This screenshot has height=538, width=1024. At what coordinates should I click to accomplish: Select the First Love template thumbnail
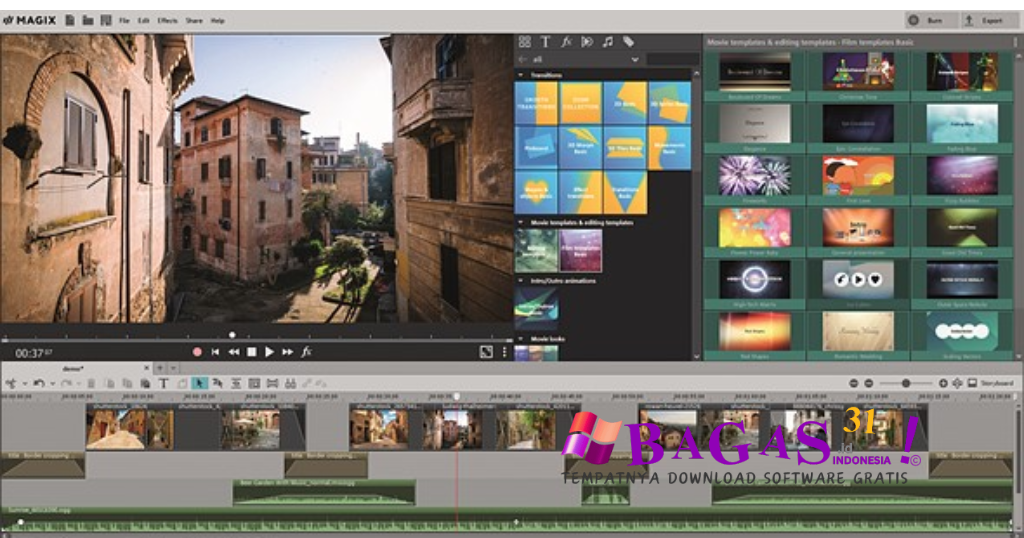click(x=857, y=176)
